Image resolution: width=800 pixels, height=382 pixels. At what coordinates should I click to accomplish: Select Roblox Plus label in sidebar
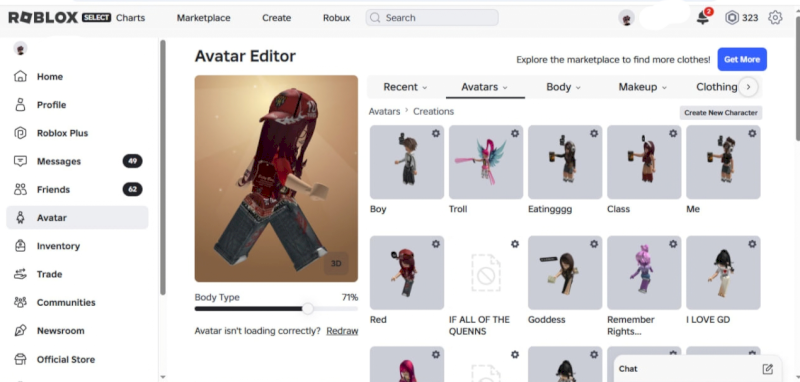[62, 133]
